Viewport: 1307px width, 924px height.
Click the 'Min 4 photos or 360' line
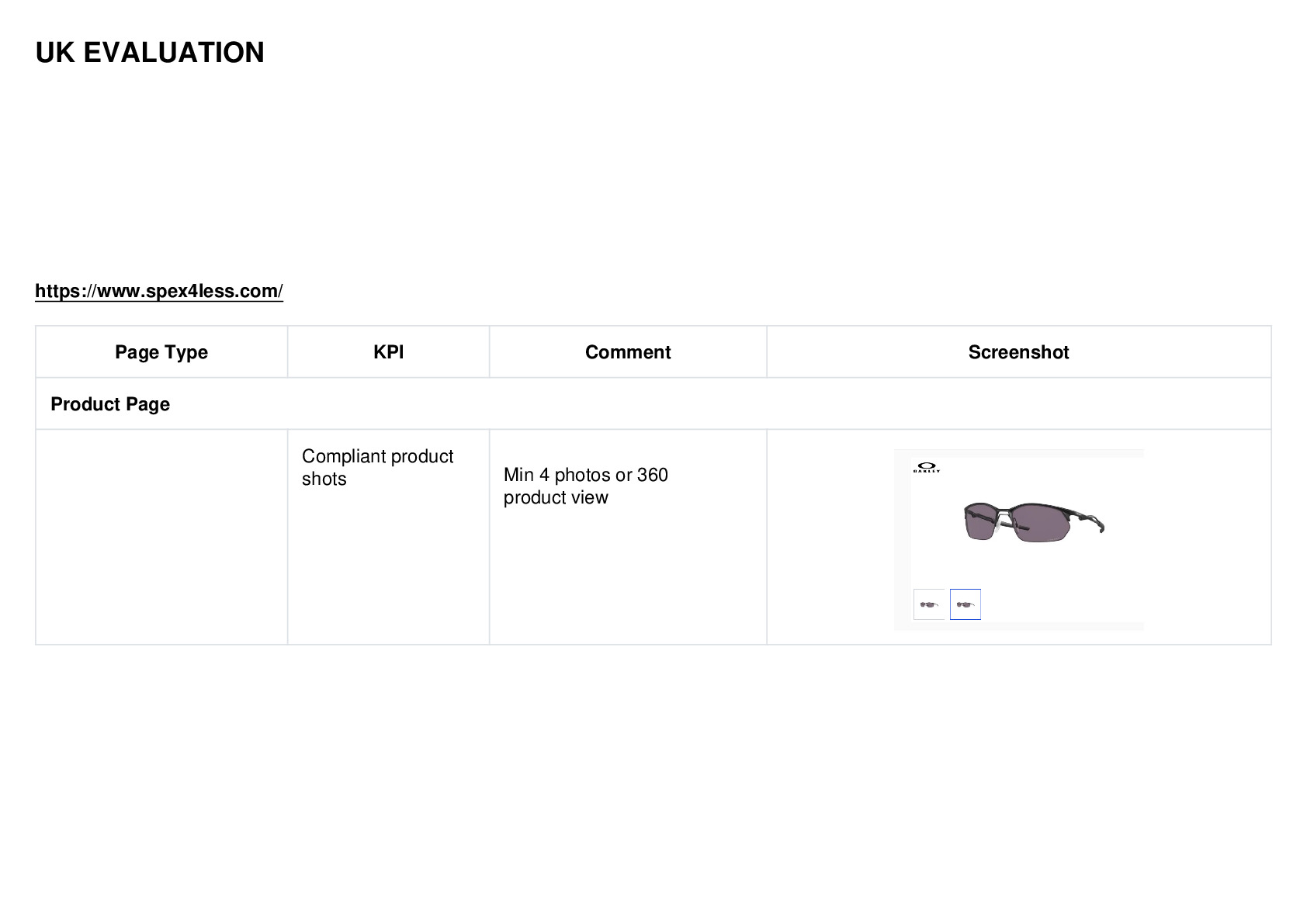[586, 475]
